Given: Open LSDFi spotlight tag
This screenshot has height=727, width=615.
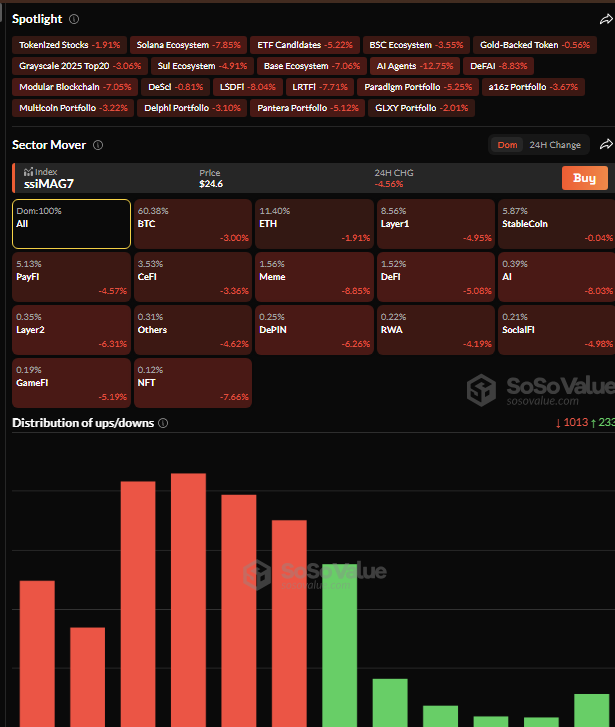Looking at the screenshot, I should coord(247,87).
